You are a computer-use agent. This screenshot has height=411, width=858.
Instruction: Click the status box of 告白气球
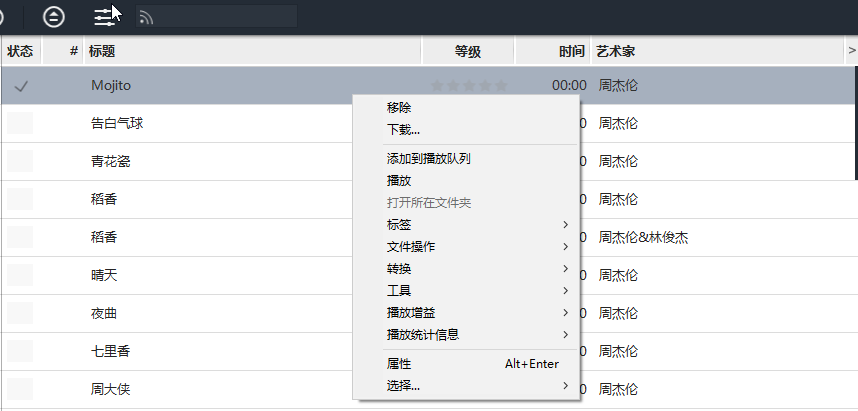click(x=20, y=123)
